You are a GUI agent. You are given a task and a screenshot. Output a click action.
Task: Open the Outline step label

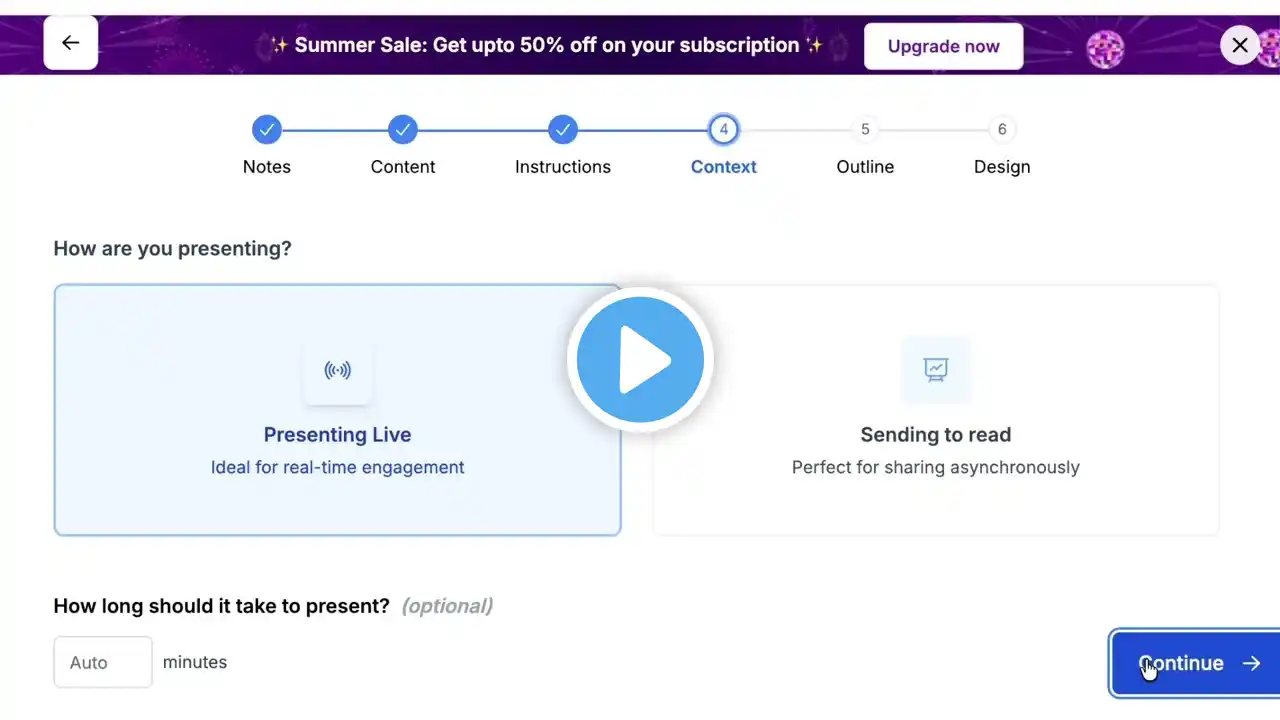tap(865, 167)
